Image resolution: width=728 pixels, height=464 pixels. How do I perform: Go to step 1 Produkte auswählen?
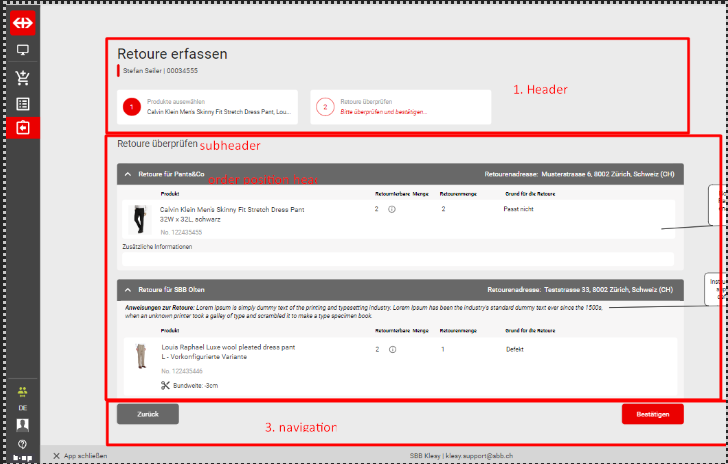[x=205, y=107]
